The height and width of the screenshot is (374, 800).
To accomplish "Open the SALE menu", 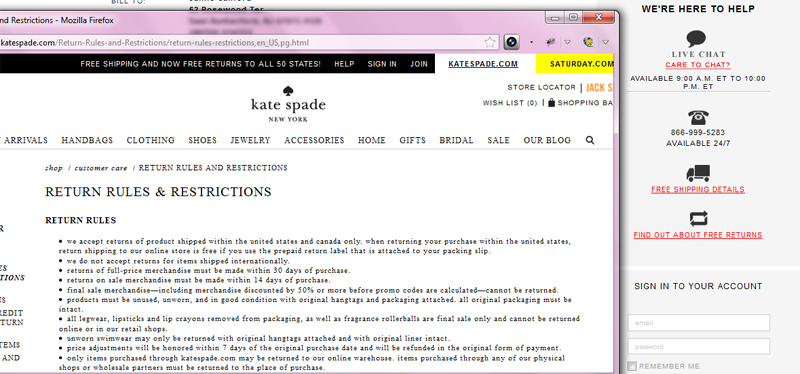I will pyautogui.click(x=498, y=140).
